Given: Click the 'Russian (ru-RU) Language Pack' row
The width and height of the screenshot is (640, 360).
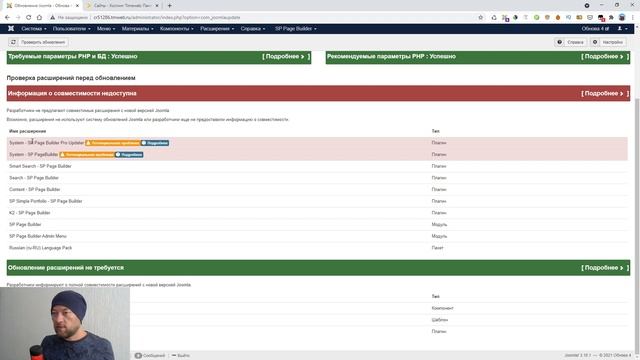Looking at the screenshot, I should 317,248.
